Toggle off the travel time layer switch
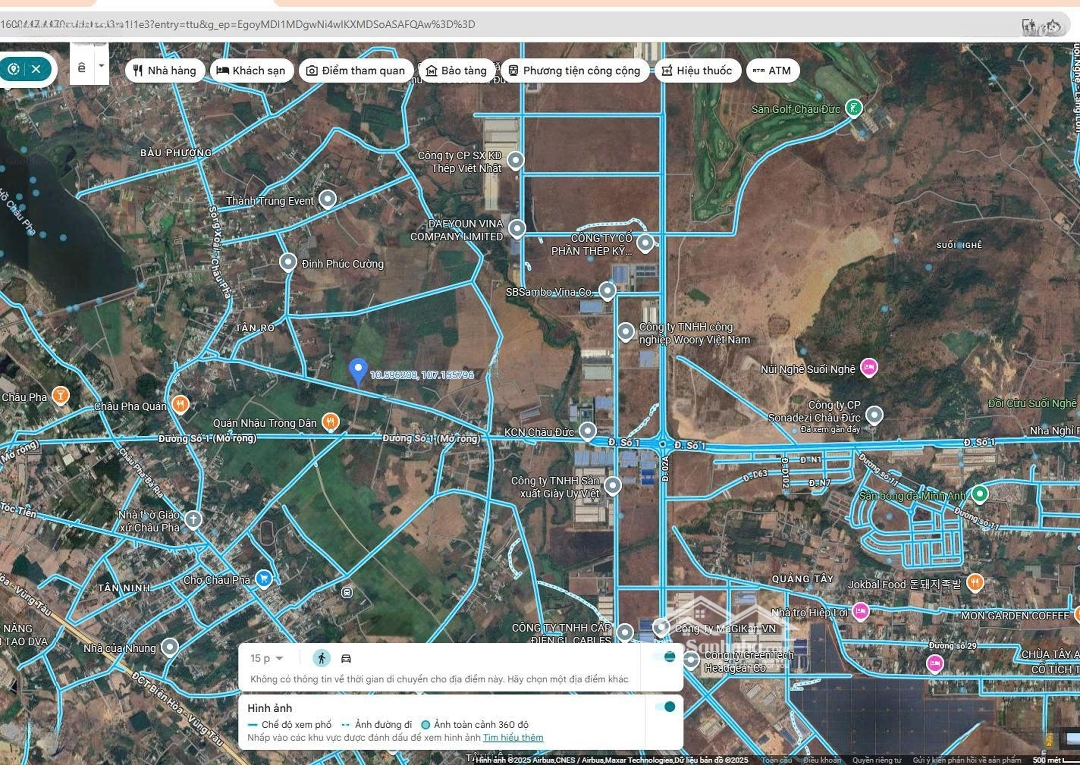This screenshot has width=1080, height=765. click(664, 657)
